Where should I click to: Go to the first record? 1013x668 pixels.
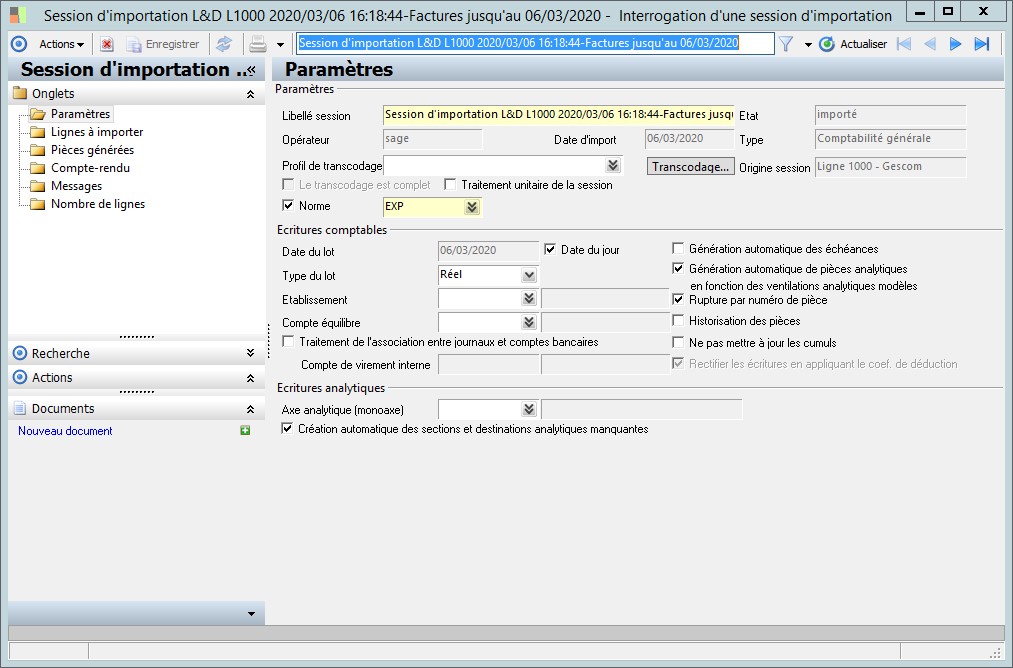[x=904, y=44]
